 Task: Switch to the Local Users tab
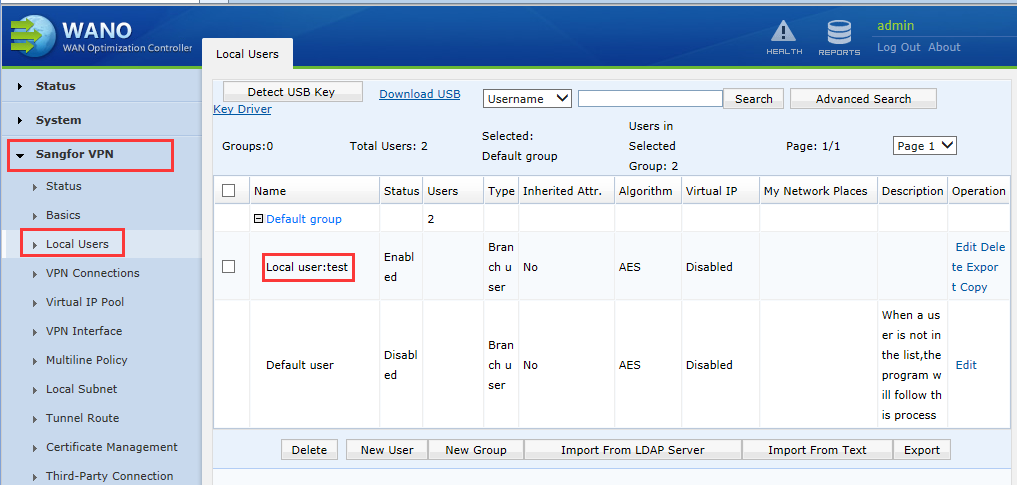tap(247, 53)
